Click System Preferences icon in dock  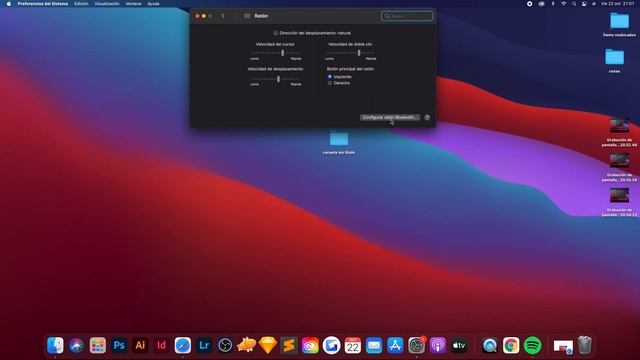tap(416, 346)
